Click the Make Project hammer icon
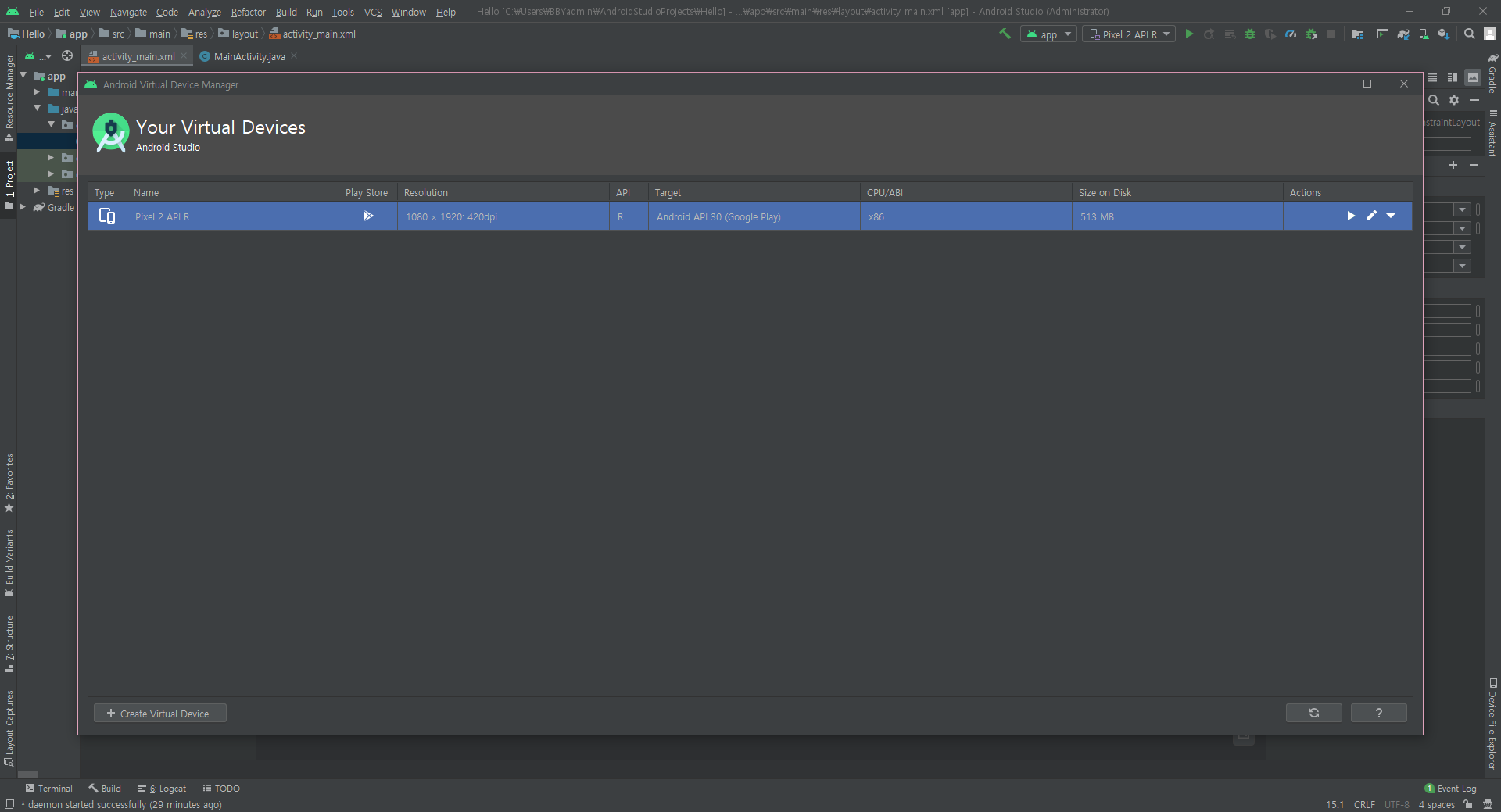1501x812 pixels. pos(1005,34)
